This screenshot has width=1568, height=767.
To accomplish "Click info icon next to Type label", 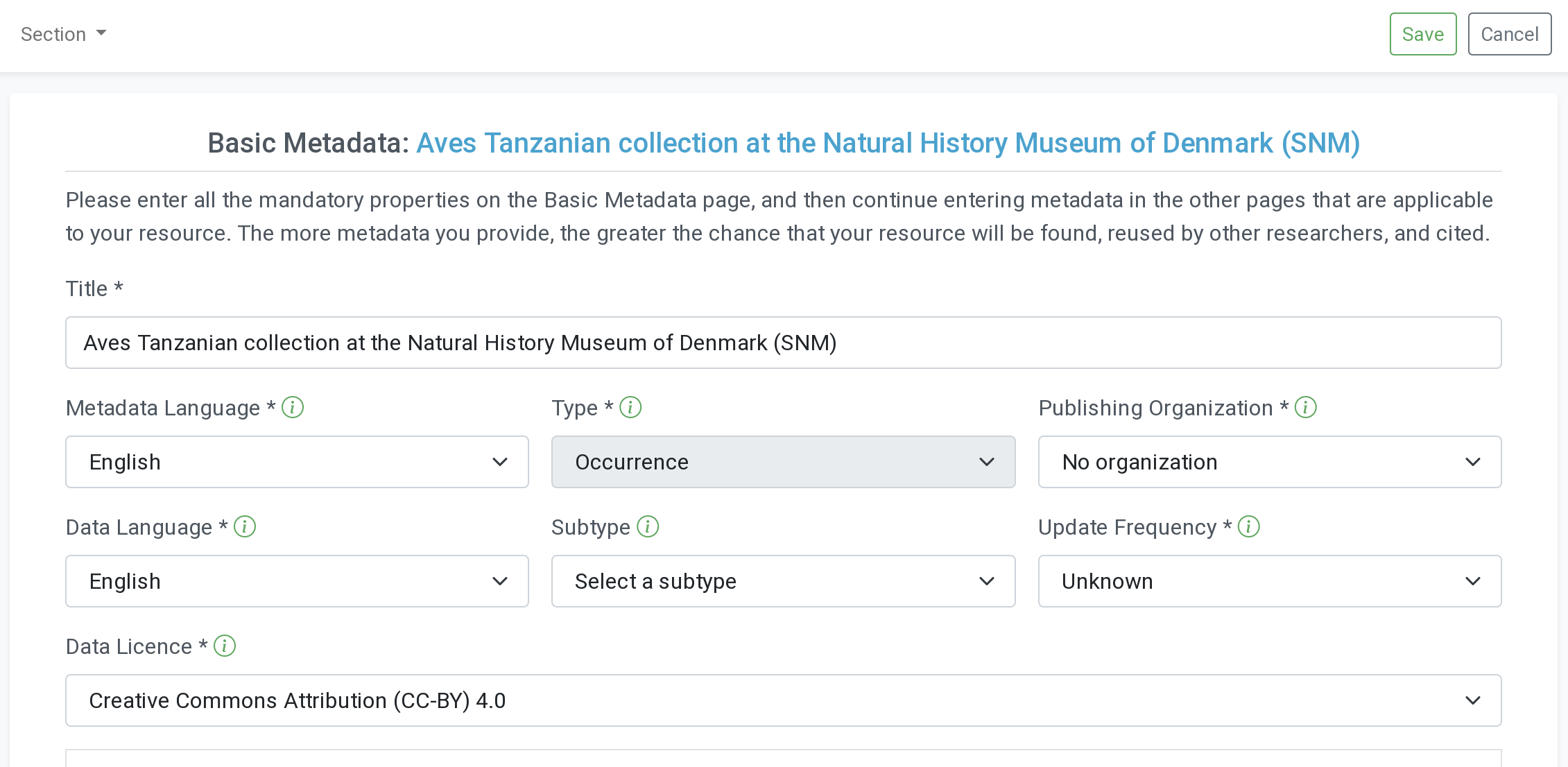I will pos(630,407).
